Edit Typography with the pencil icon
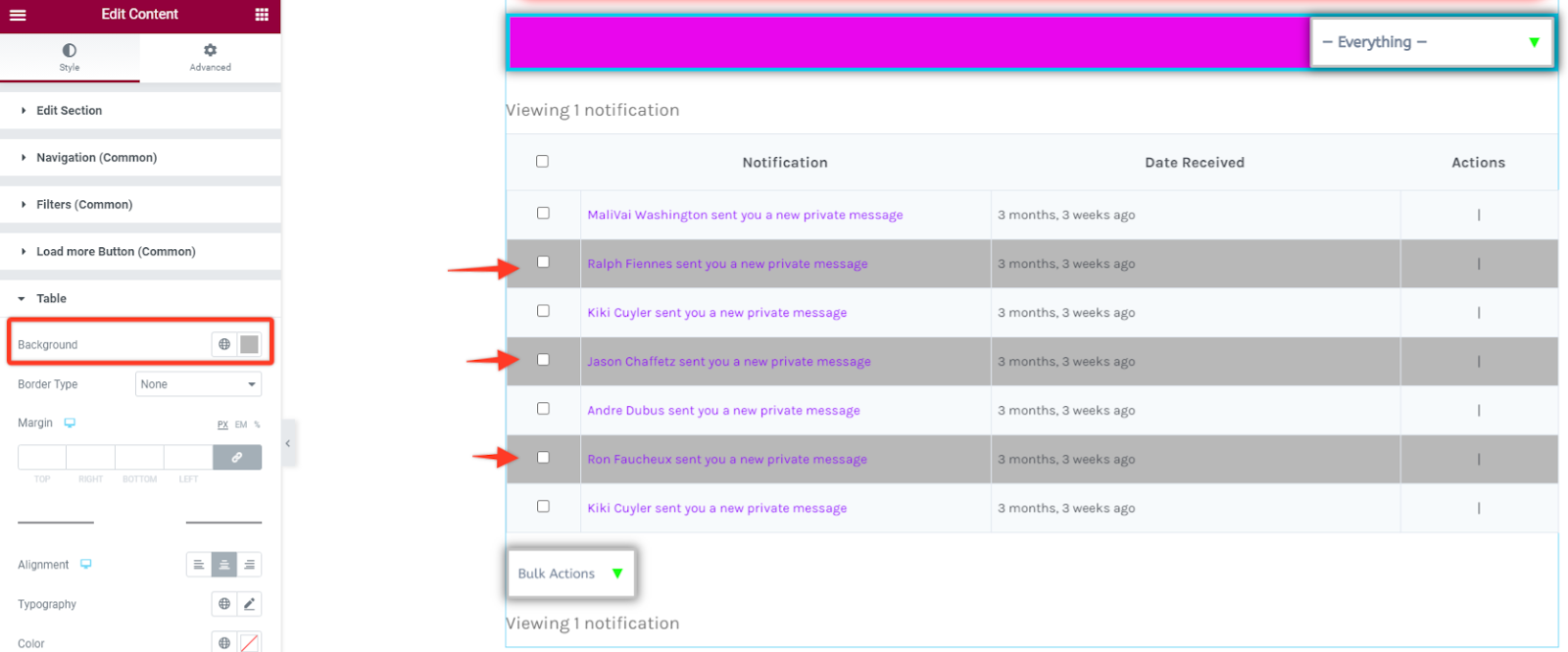The height and width of the screenshot is (652, 1568). (x=250, y=604)
